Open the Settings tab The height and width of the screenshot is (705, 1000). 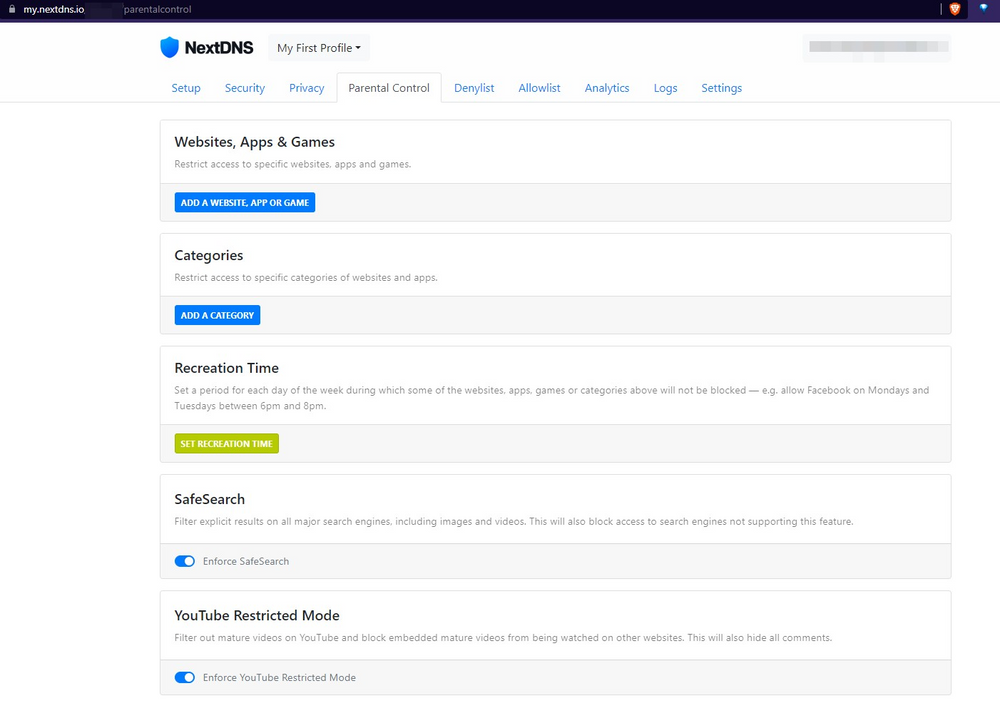point(721,88)
